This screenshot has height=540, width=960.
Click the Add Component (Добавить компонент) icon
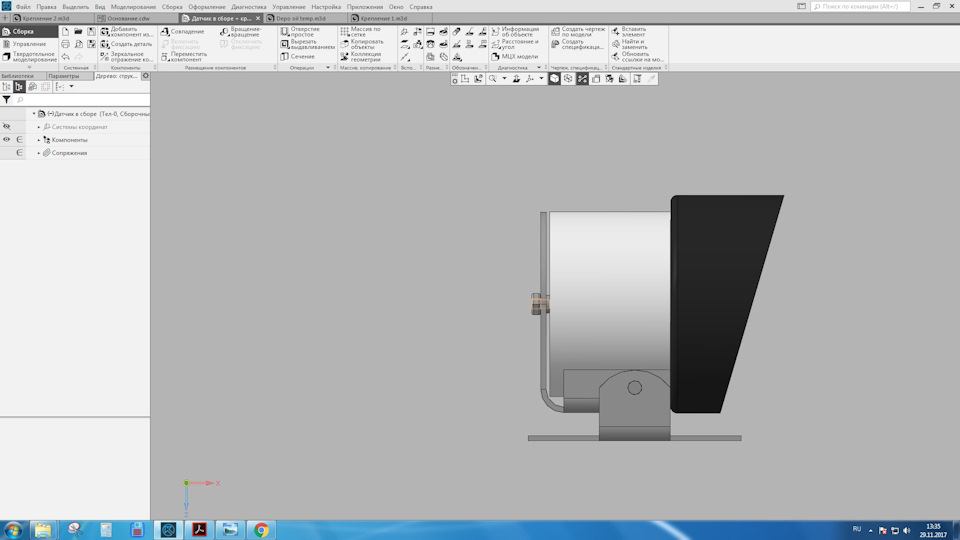[x=105, y=32]
